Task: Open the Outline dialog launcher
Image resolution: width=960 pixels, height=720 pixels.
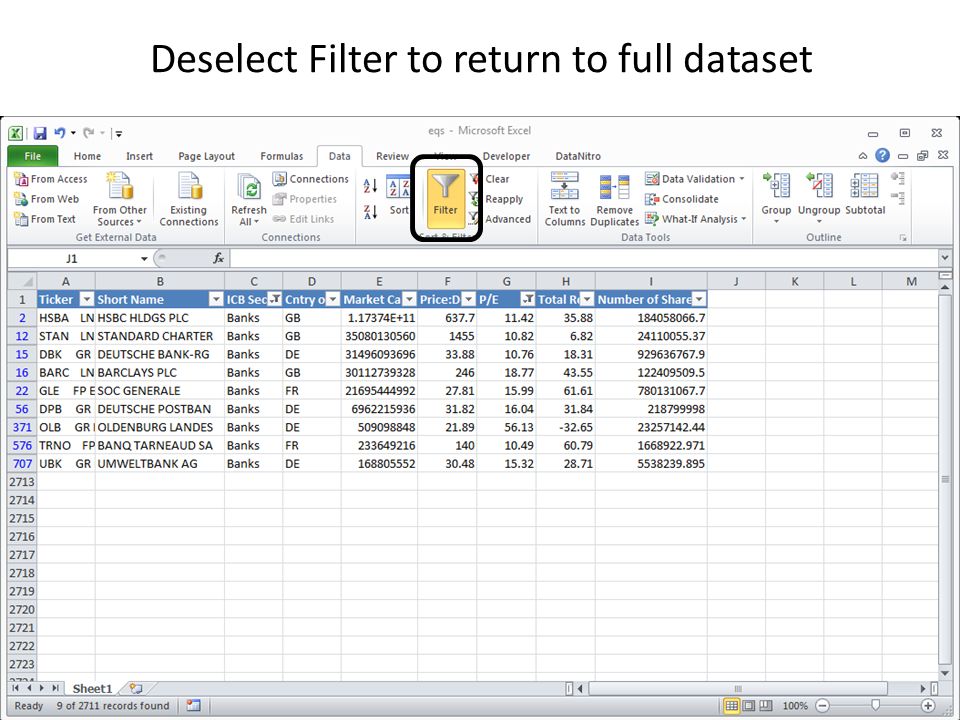Action: (x=903, y=238)
